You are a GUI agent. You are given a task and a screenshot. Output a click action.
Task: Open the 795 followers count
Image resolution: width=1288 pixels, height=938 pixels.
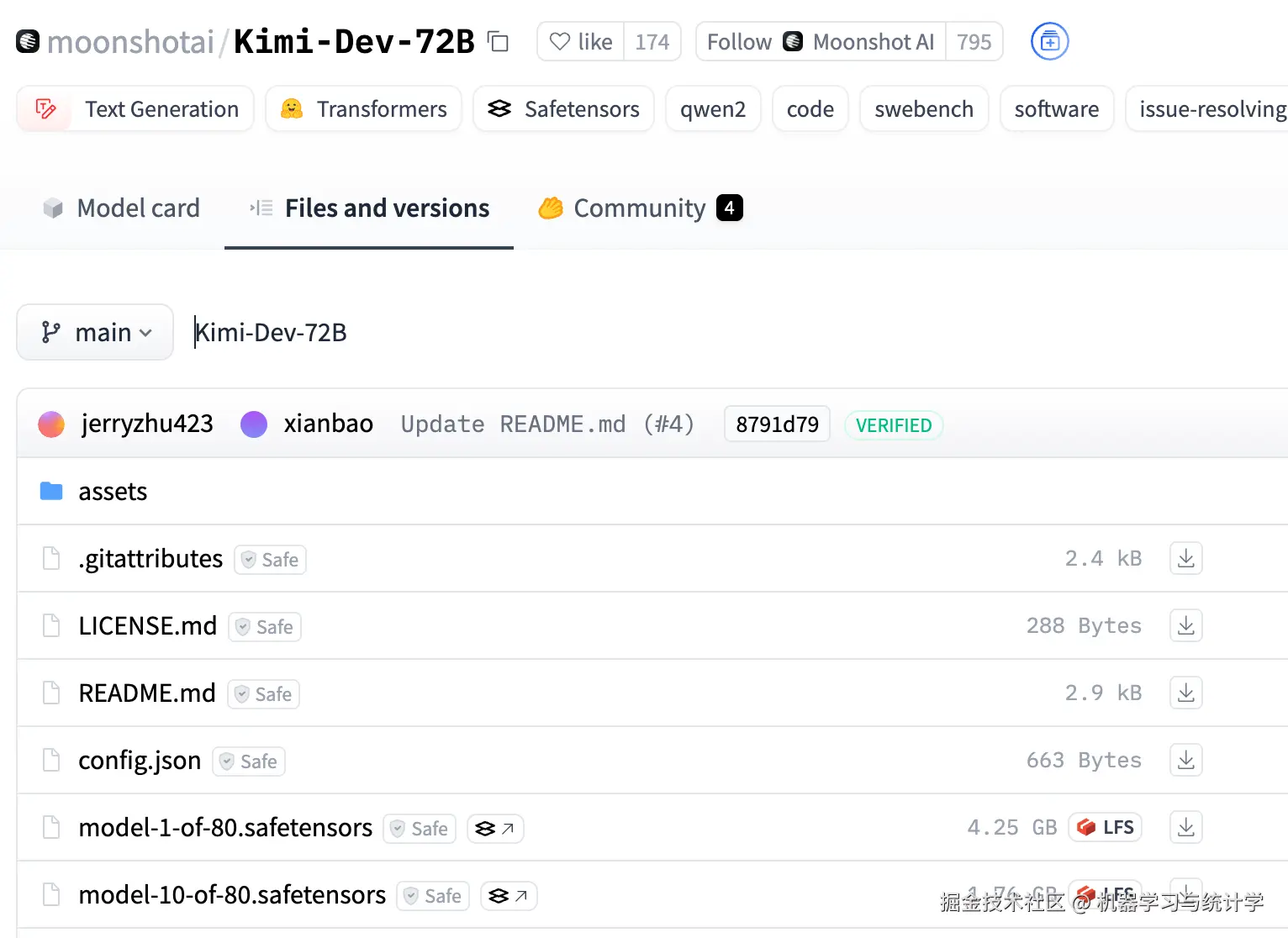974,41
